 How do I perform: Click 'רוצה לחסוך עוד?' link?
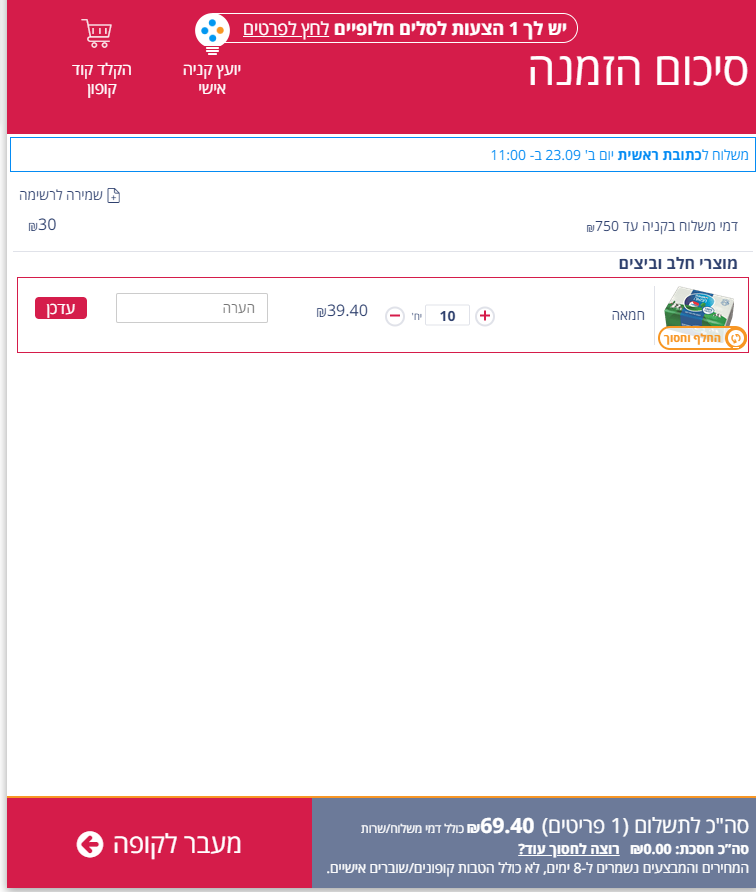tap(568, 849)
